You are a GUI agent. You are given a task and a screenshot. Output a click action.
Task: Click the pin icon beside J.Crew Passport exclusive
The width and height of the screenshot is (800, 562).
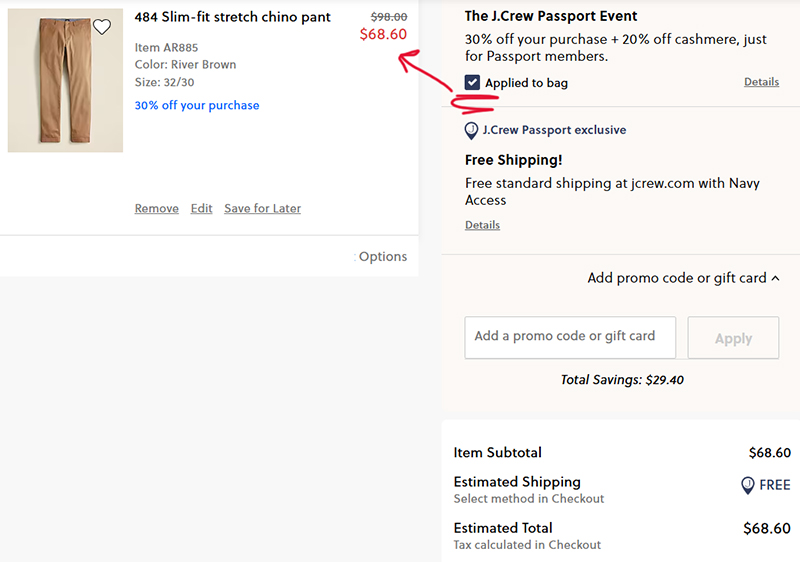tap(471, 130)
